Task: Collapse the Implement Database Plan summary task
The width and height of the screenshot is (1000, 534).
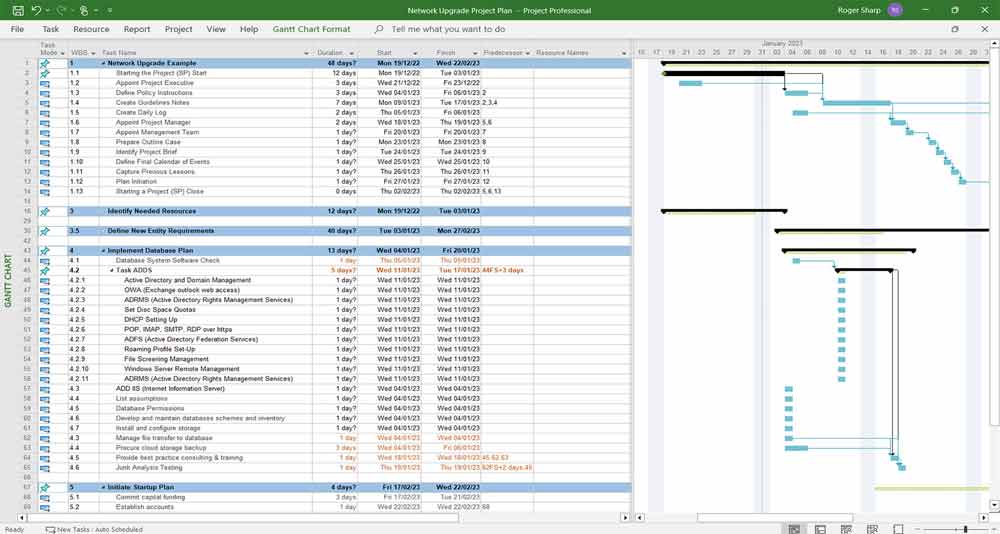Action: [x=104, y=250]
